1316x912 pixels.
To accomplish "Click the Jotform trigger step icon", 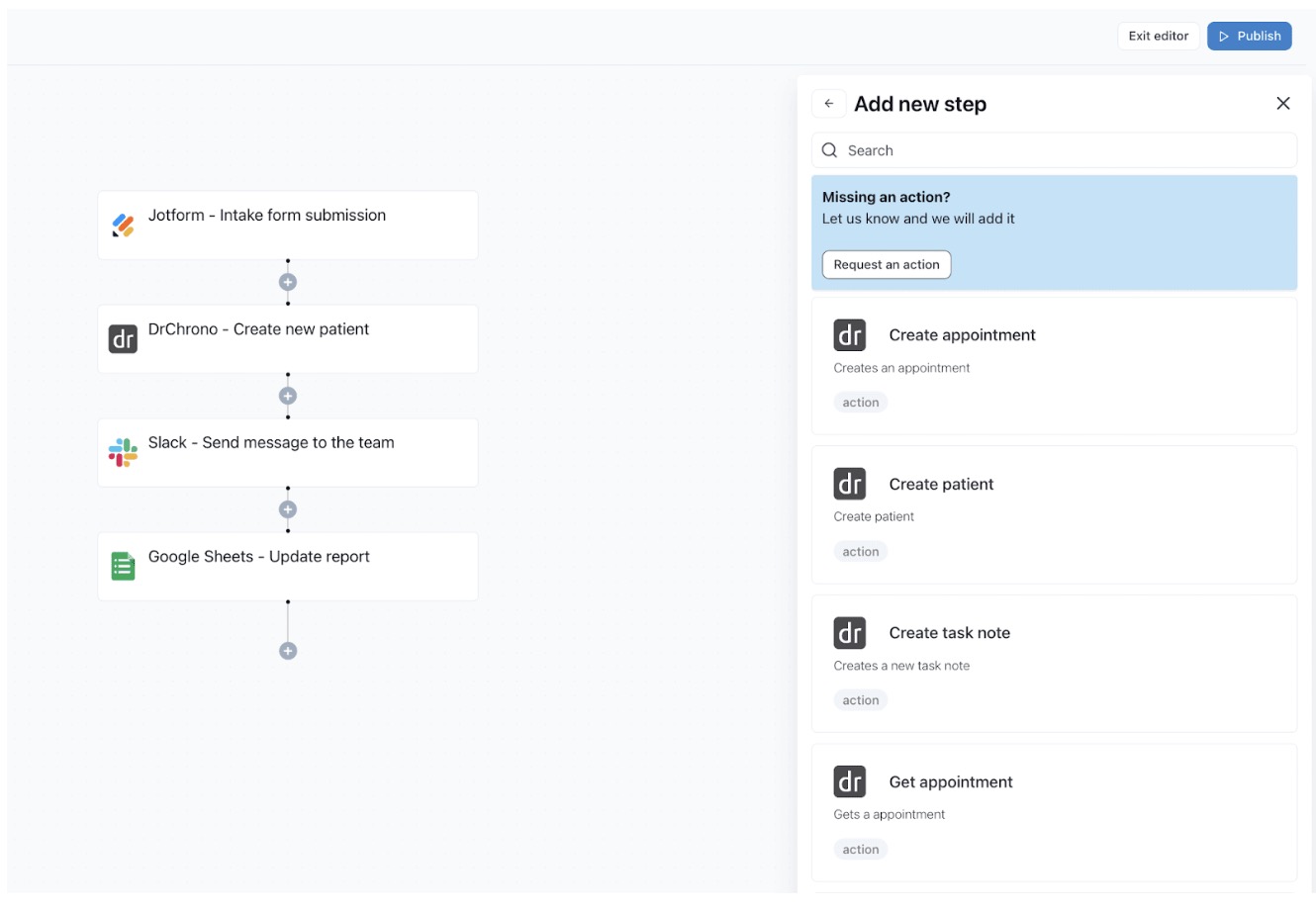I will point(123,225).
